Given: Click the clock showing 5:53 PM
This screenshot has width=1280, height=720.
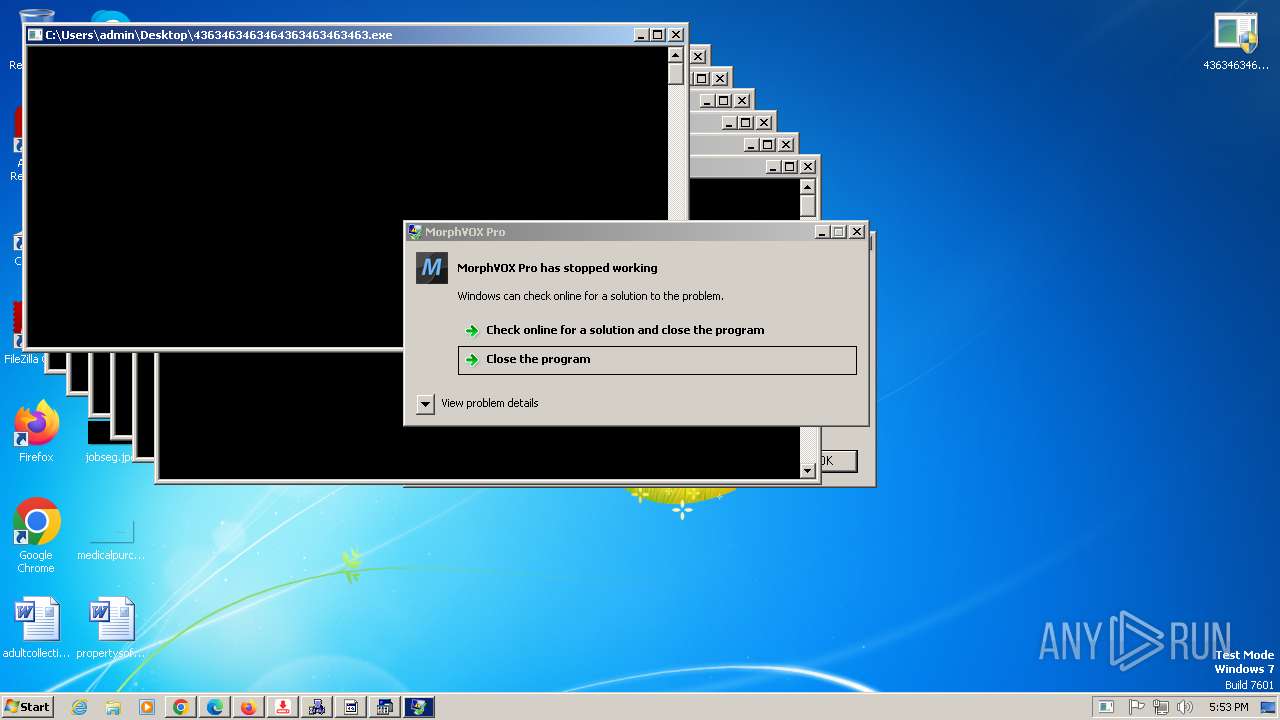Looking at the screenshot, I should (x=1228, y=707).
